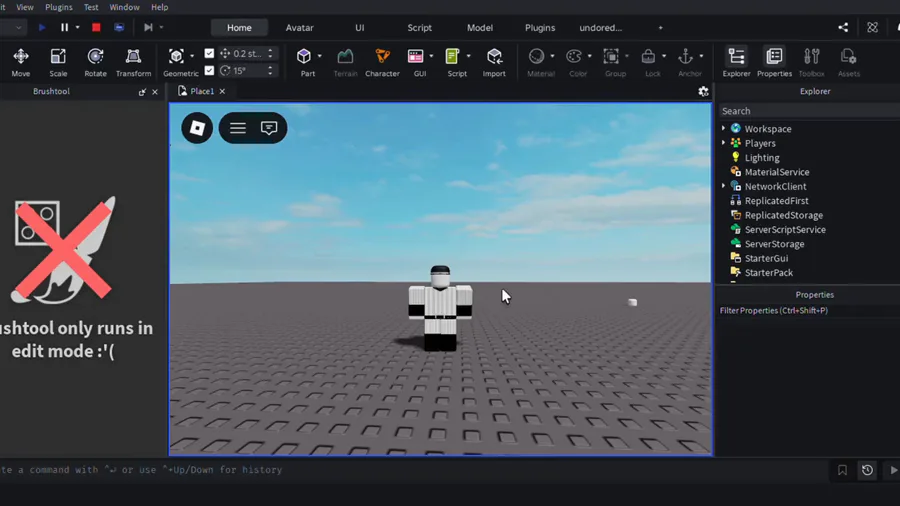Expand the Workspace tree node
Viewport: 900px width, 506px height.
[x=723, y=129]
